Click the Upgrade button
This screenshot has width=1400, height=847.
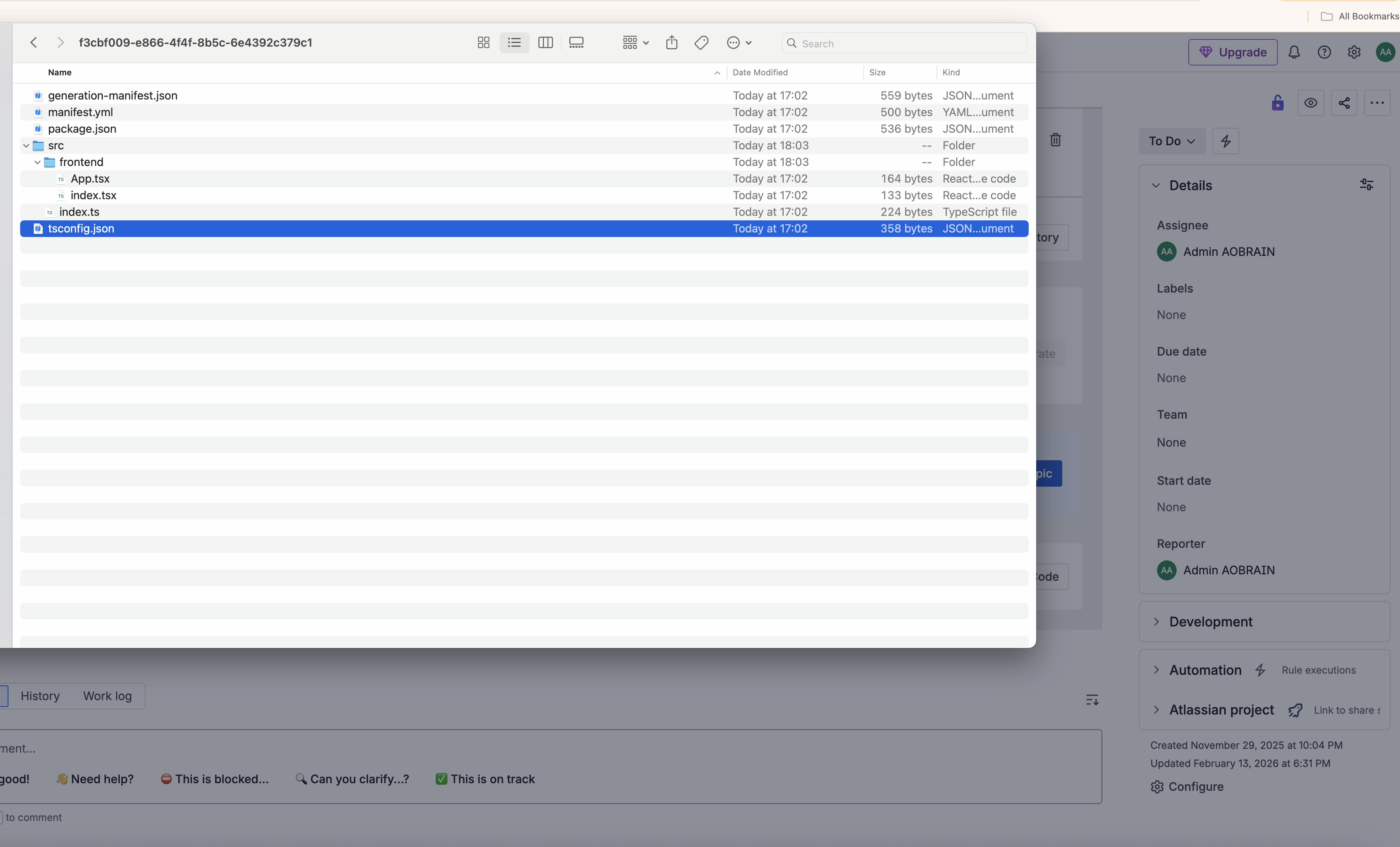[1232, 52]
